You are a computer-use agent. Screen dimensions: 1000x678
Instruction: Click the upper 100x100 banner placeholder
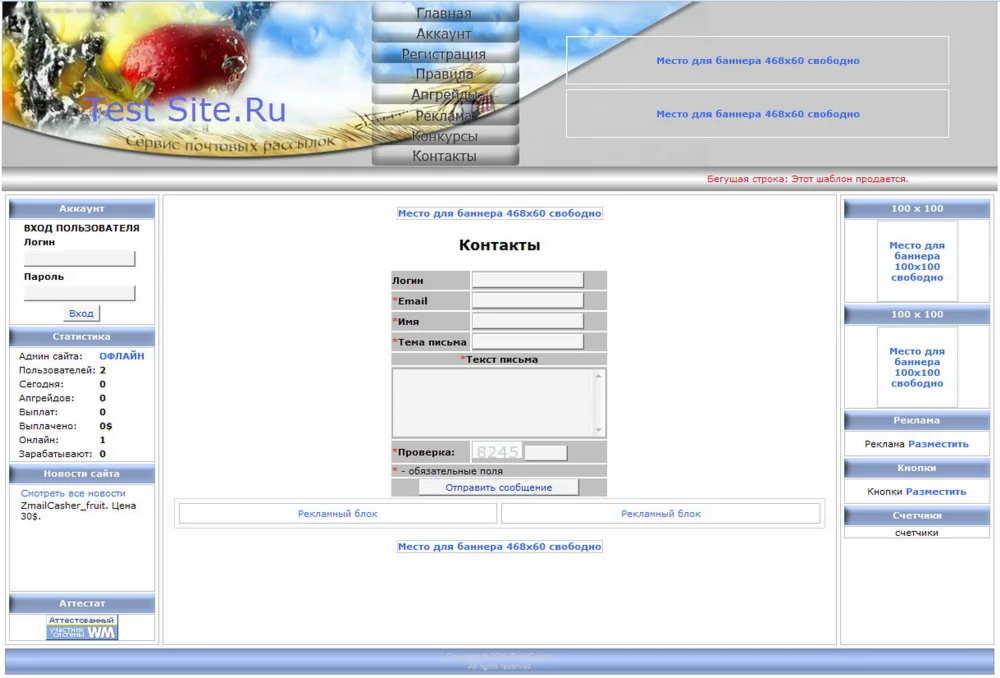[917, 262]
